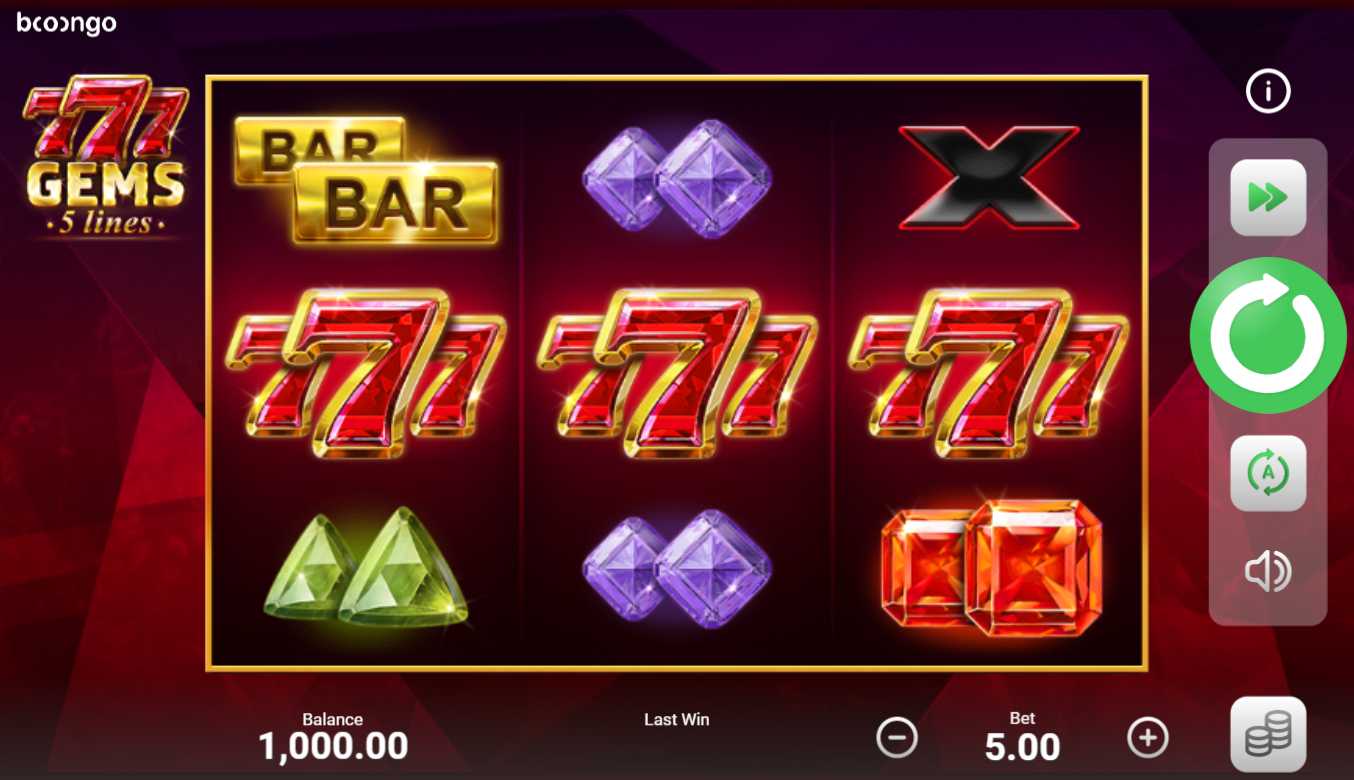1354x780 pixels.
Task: Click the center reel 777 symbol
Action: (x=677, y=373)
